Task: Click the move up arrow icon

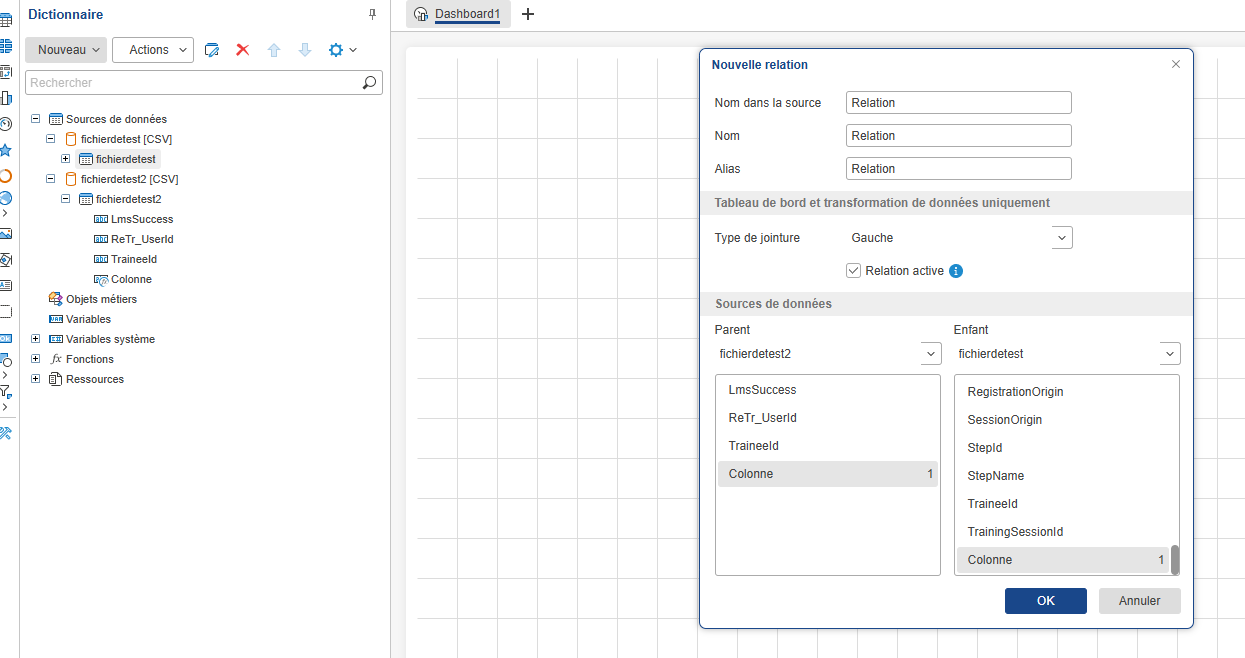Action: (x=274, y=50)
